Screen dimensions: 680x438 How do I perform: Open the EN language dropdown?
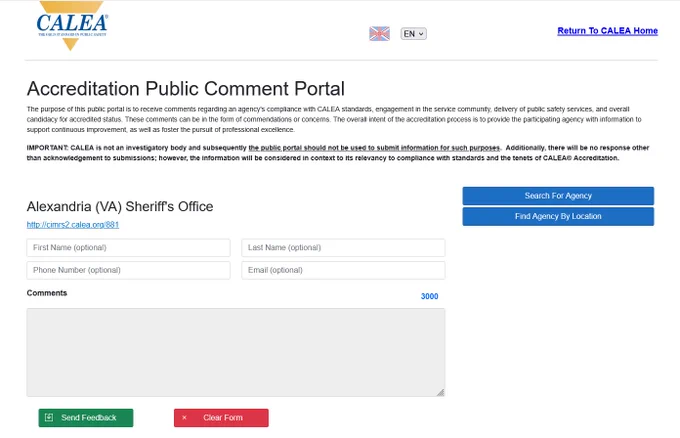[x=413, y=33]
